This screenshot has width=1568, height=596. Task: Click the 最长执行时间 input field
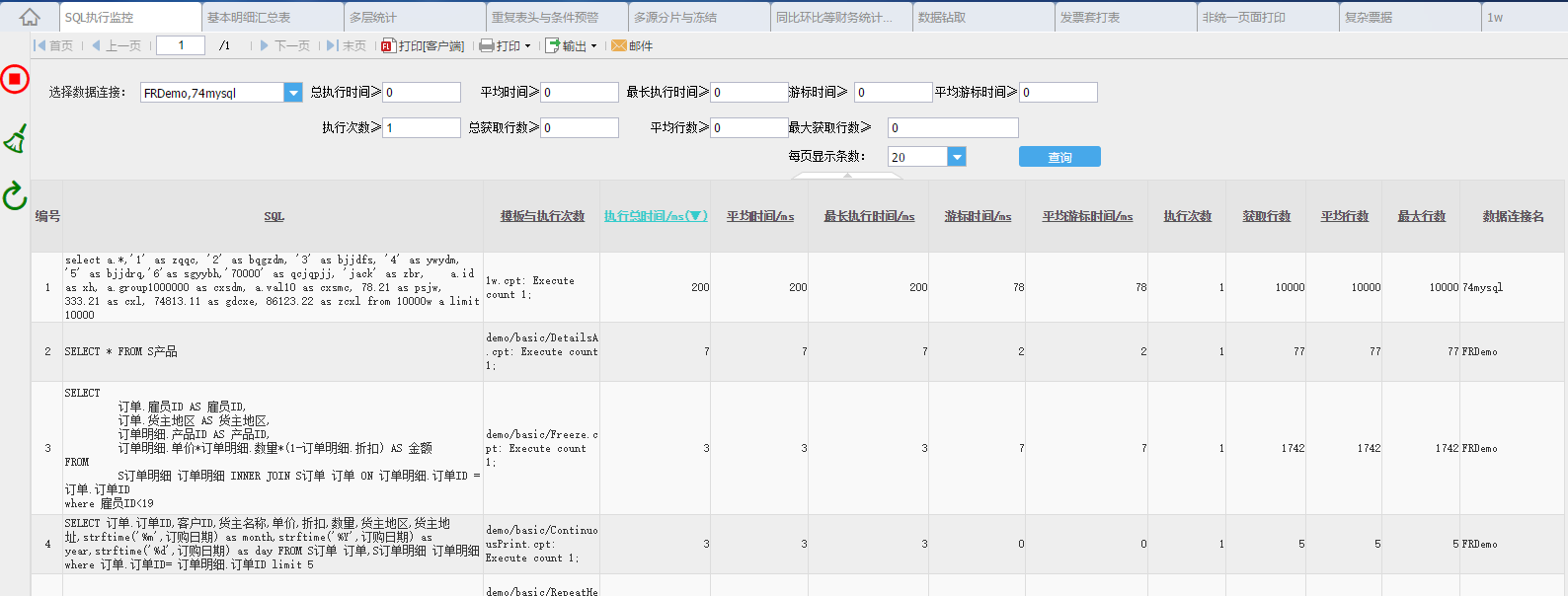pyautogui.click(x=749, y=92)
